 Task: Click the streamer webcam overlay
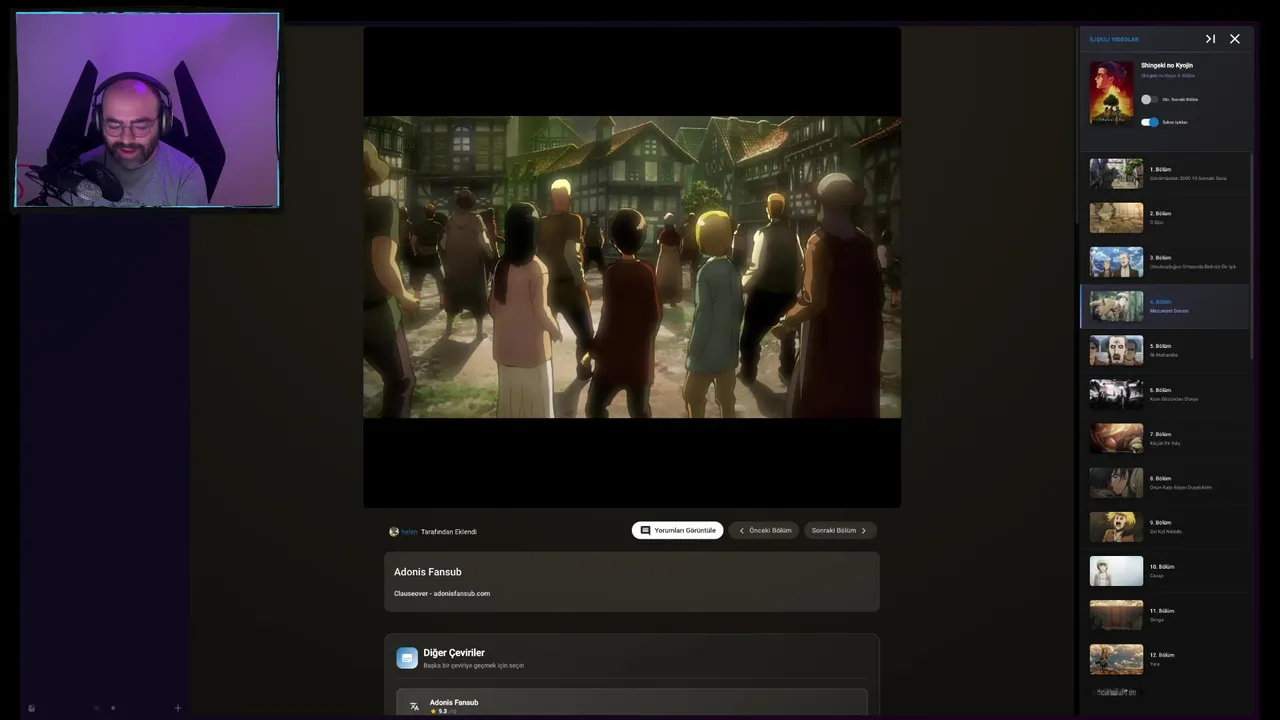[147, 110]
